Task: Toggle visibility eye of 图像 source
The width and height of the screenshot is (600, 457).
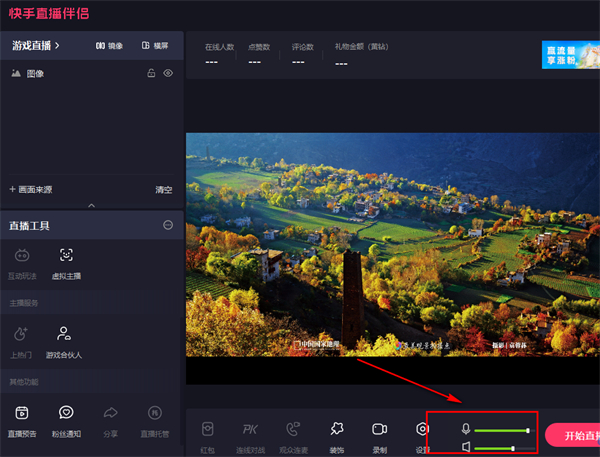Action: pos(168,73)
